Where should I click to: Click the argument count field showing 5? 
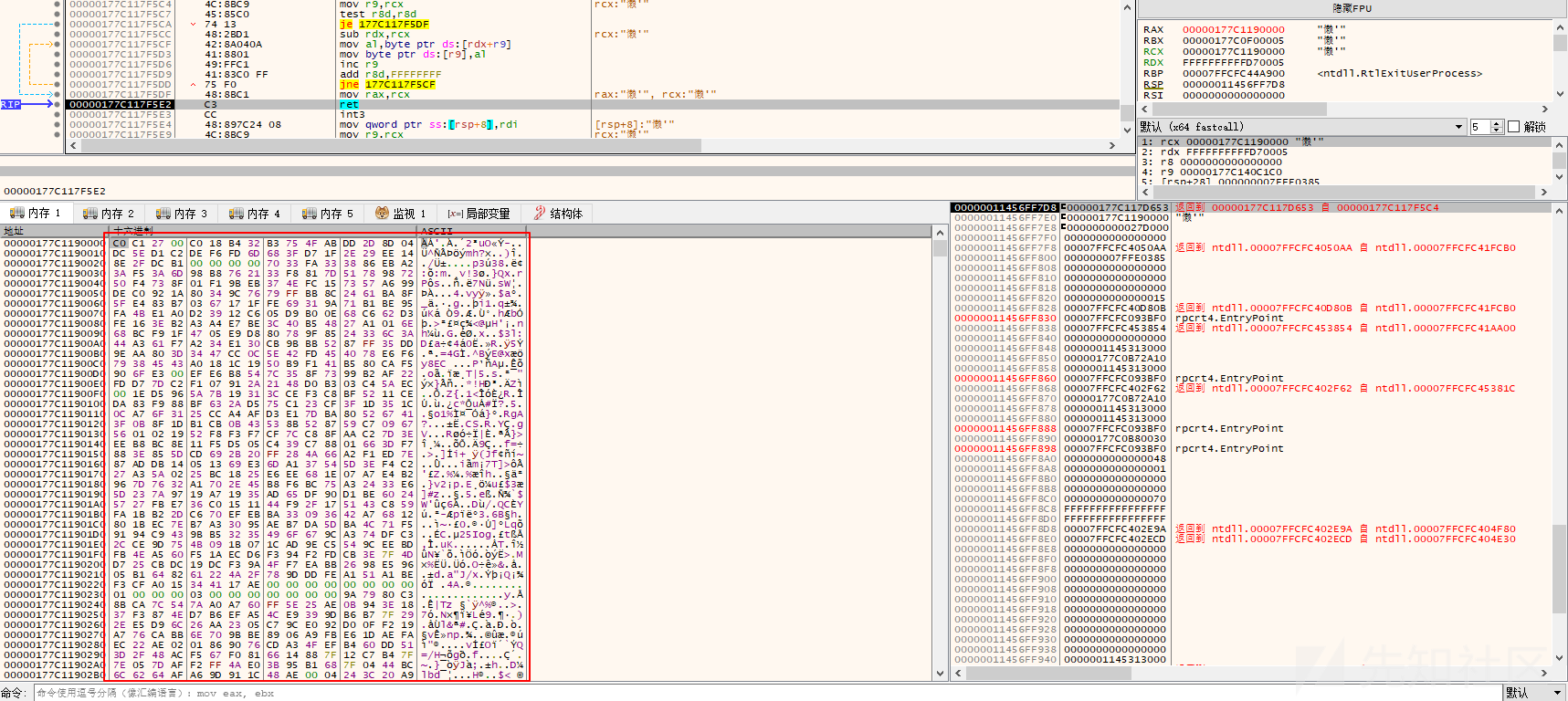1479,127
